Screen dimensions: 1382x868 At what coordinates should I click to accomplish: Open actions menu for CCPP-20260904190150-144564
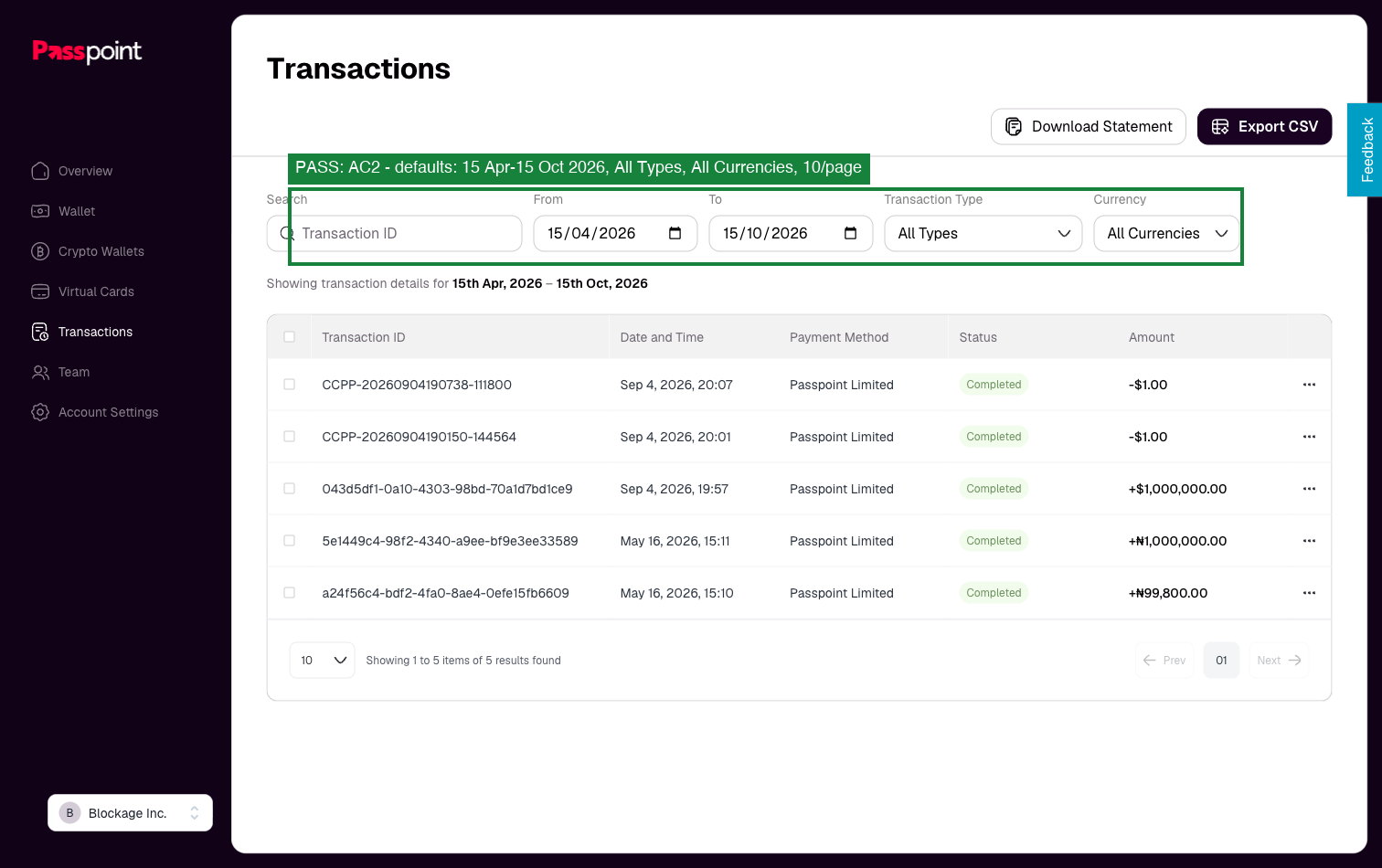coord(1309,437)
